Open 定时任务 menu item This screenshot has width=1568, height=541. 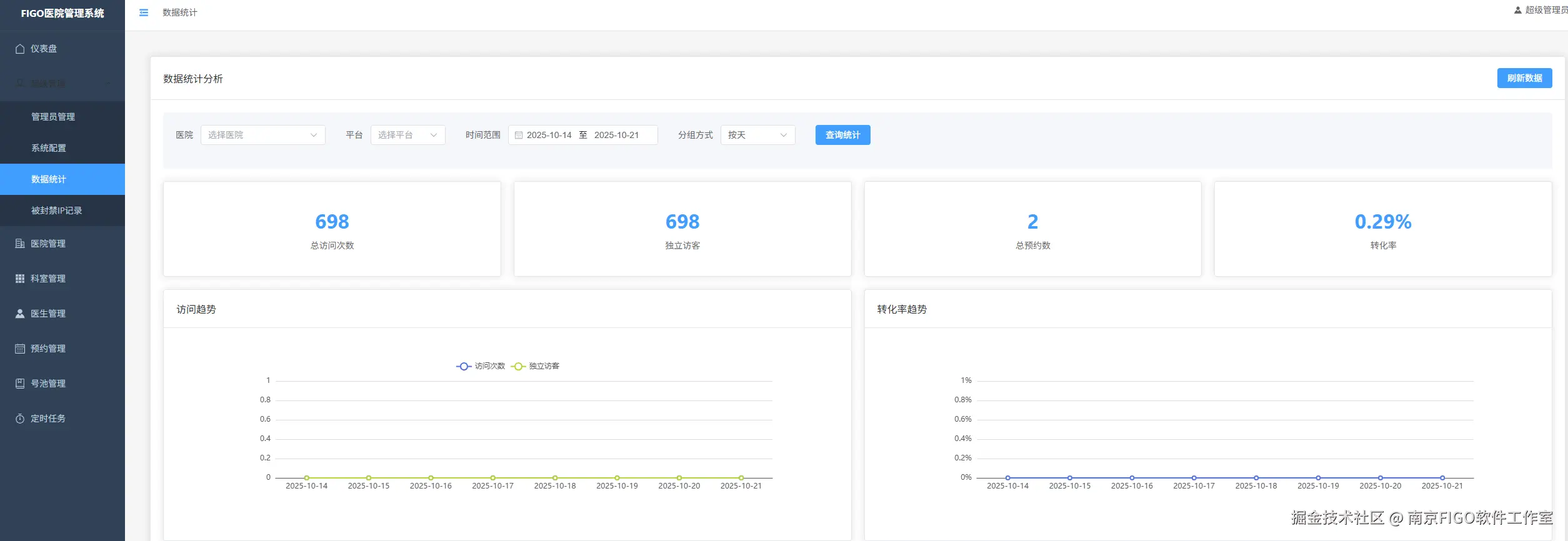point(62,419)
